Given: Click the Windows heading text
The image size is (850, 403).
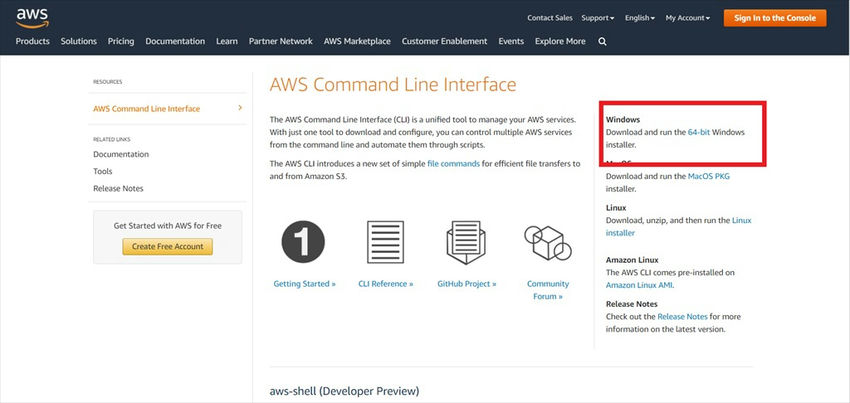Looking at the screenshot, I should coord(622,119).
